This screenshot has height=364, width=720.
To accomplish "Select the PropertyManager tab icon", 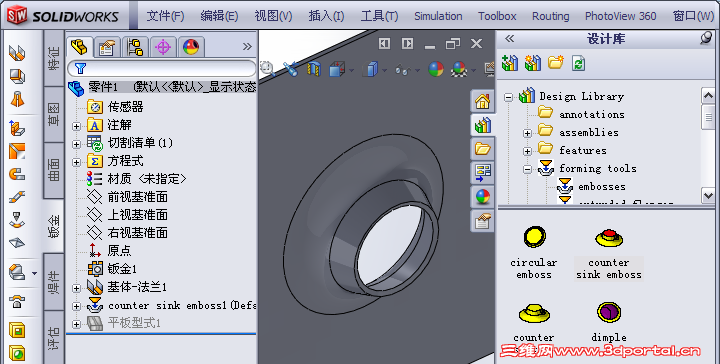I will click(107, 47).
